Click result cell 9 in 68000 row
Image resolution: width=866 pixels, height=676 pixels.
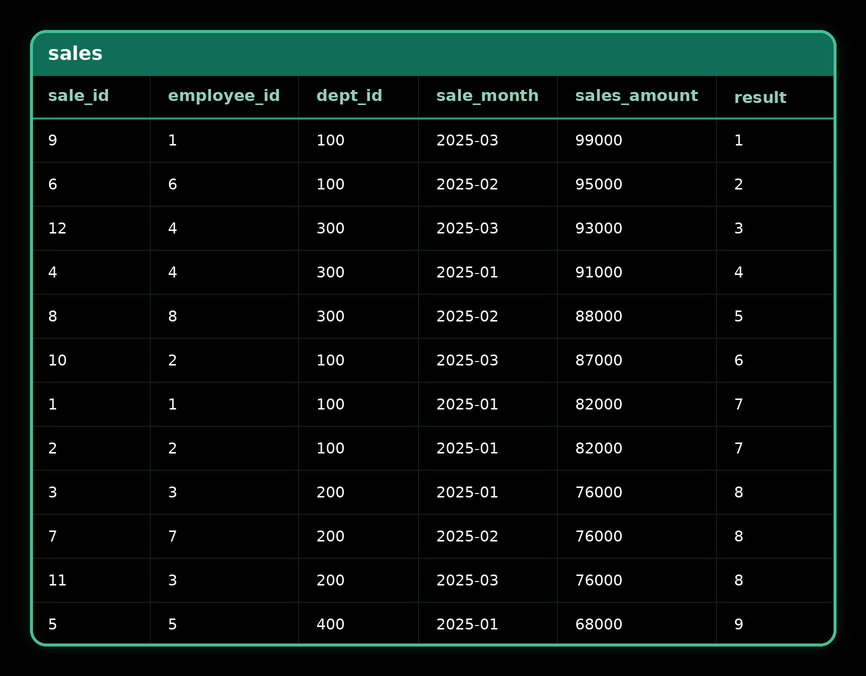click(738, 624)
